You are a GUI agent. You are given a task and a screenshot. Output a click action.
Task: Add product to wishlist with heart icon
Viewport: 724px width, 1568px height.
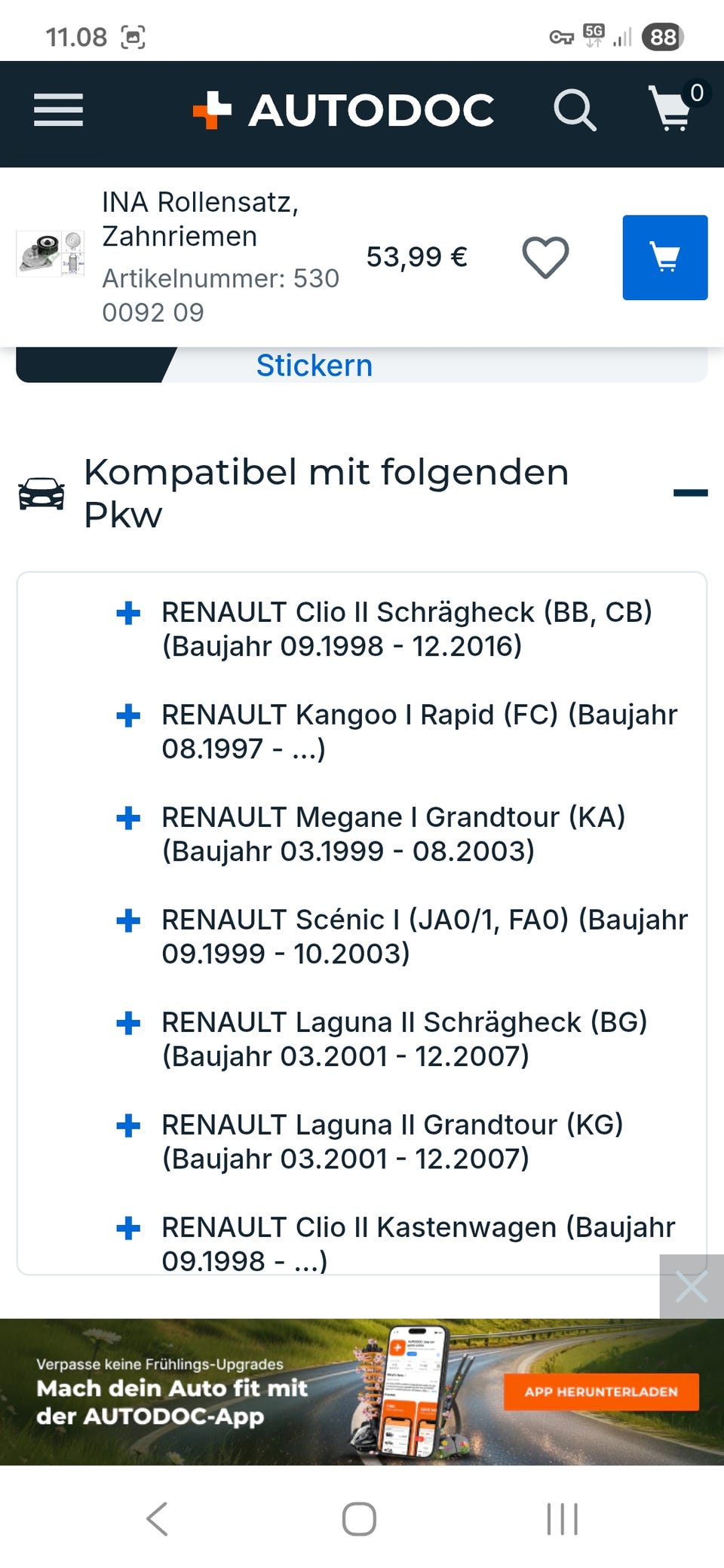(545, 257)
